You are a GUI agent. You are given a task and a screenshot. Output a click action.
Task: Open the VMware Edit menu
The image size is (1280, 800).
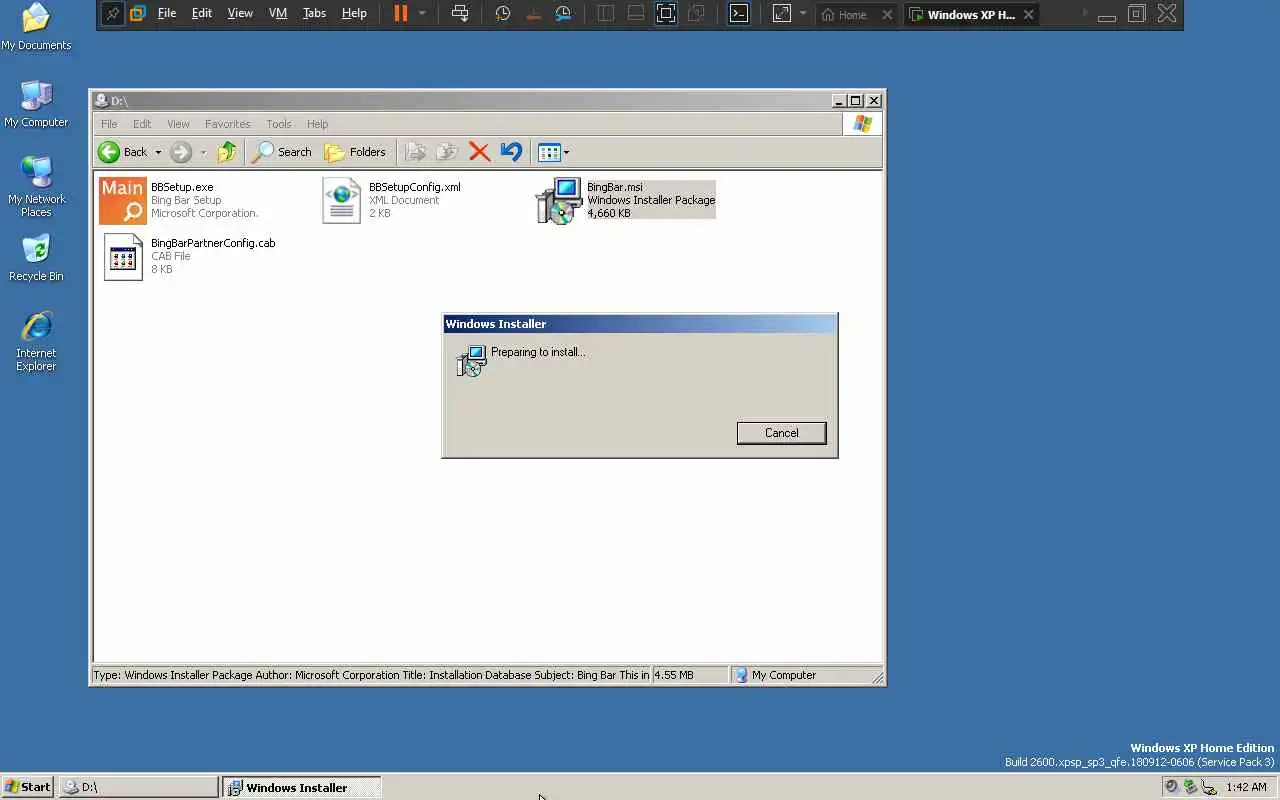click(202, 14)
